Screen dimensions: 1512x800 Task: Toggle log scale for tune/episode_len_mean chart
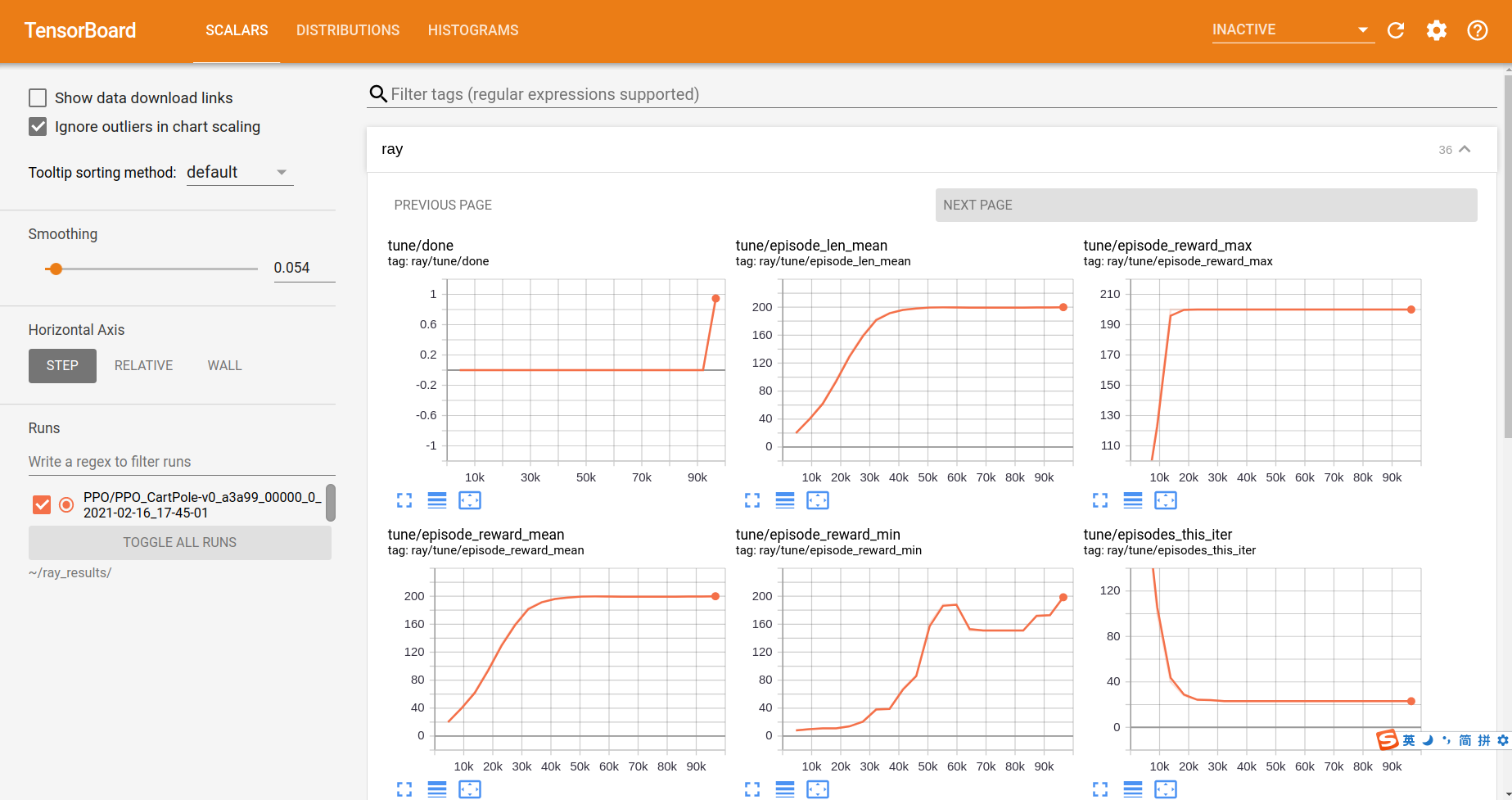tap(785, 500)
